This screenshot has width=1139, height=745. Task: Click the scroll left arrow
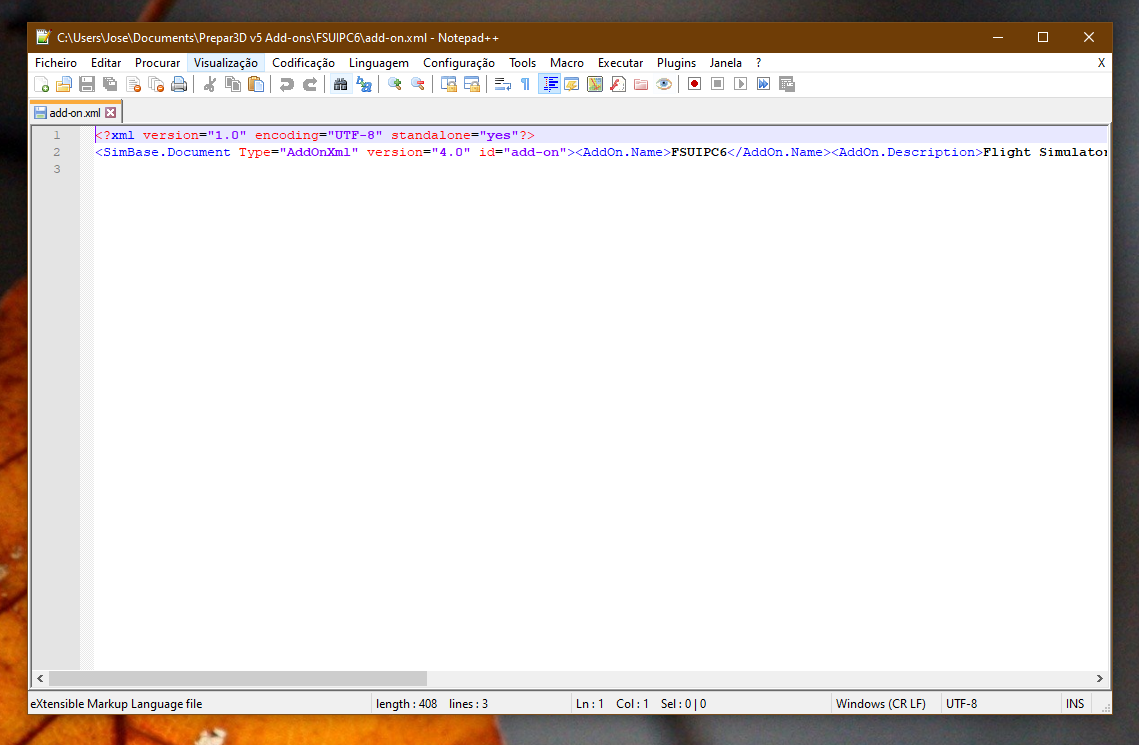click(x=40, y=678)
